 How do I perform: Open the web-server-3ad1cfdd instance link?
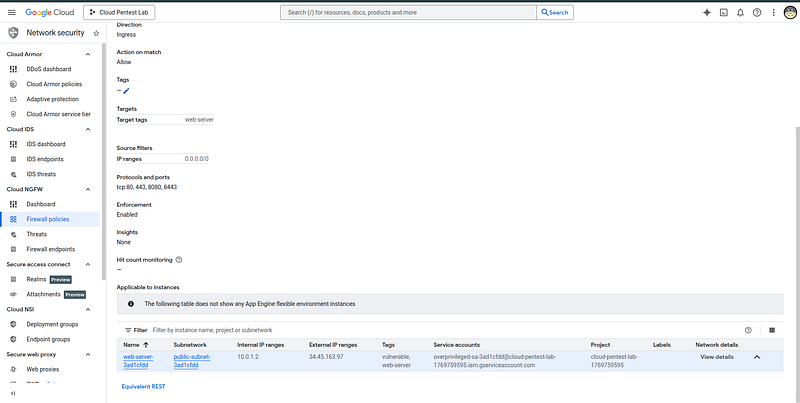click(x=138, y=361)
